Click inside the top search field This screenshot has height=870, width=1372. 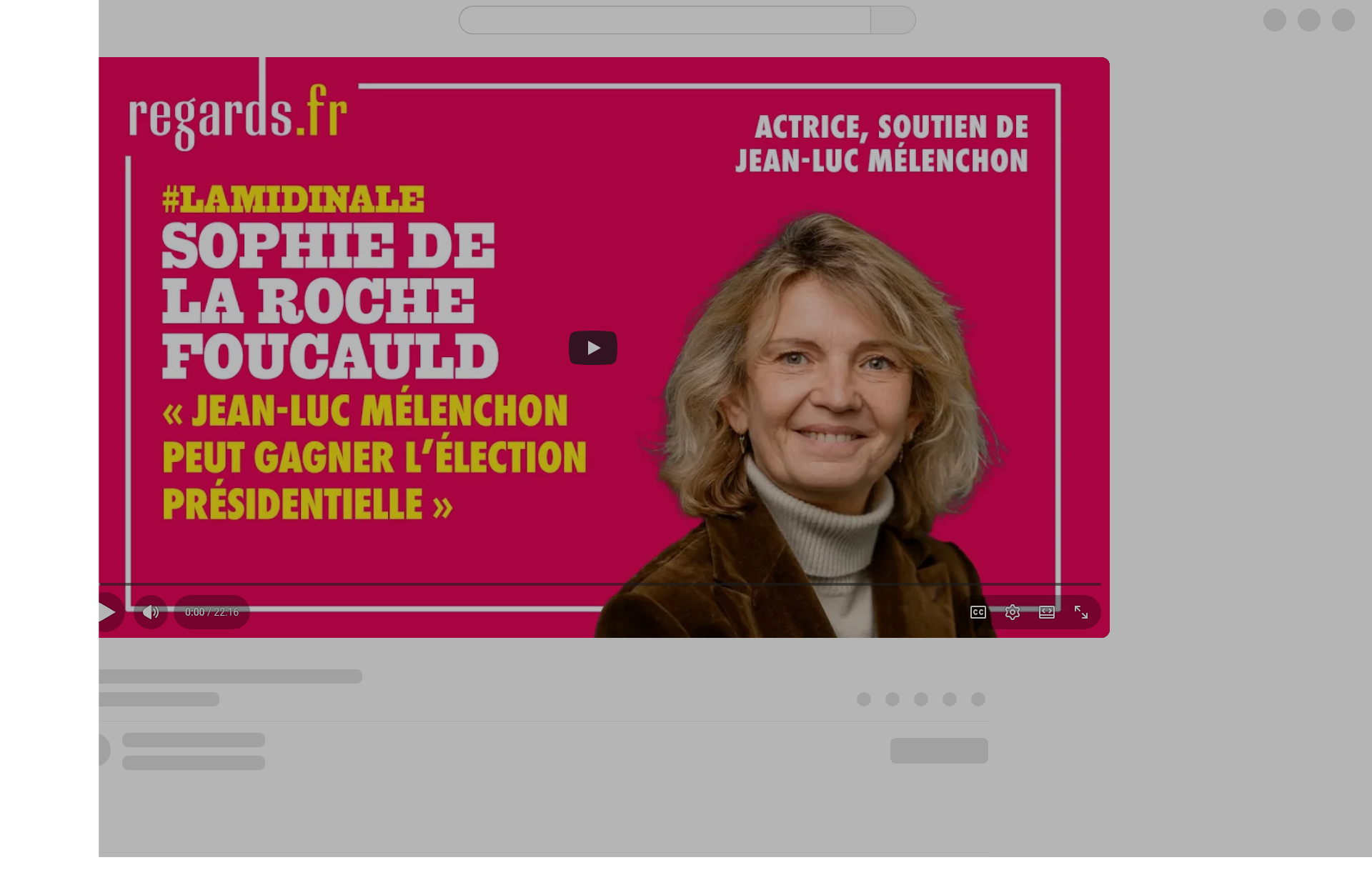[x=665, y=20]
